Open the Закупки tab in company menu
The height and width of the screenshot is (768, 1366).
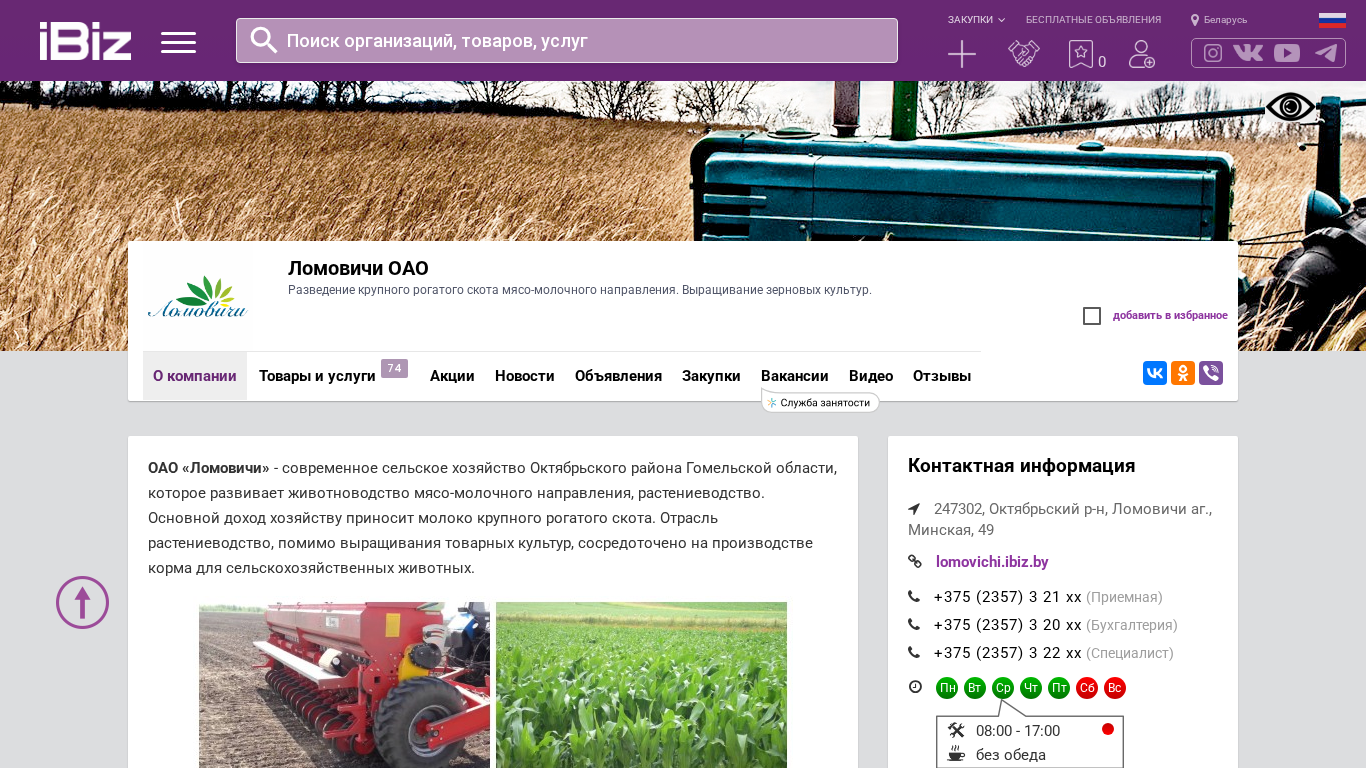711,376
